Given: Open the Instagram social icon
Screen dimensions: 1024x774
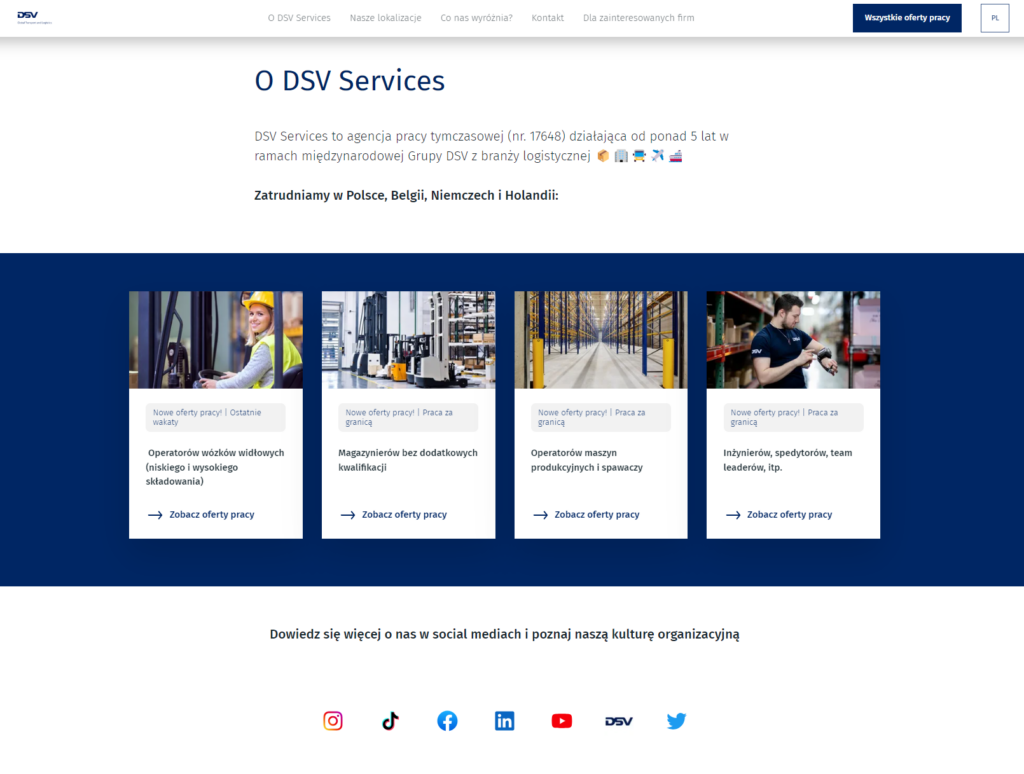Looking at the screenshot, I should pyautogui.click(x=333, y=721).
